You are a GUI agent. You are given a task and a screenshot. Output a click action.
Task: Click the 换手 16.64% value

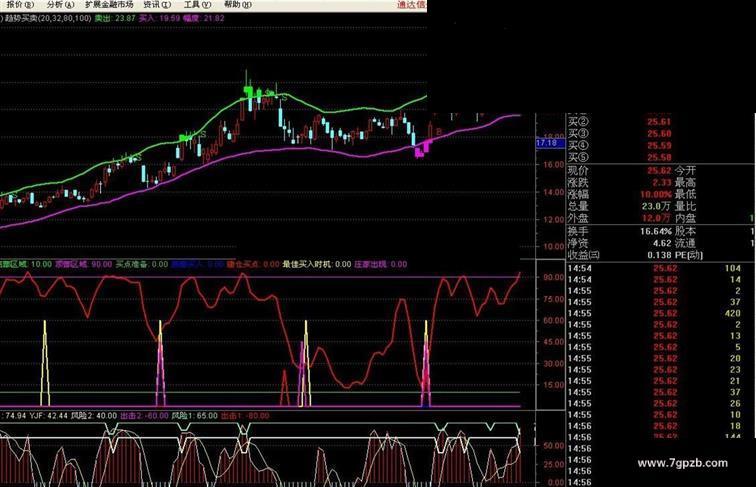(x=656, y=231)
